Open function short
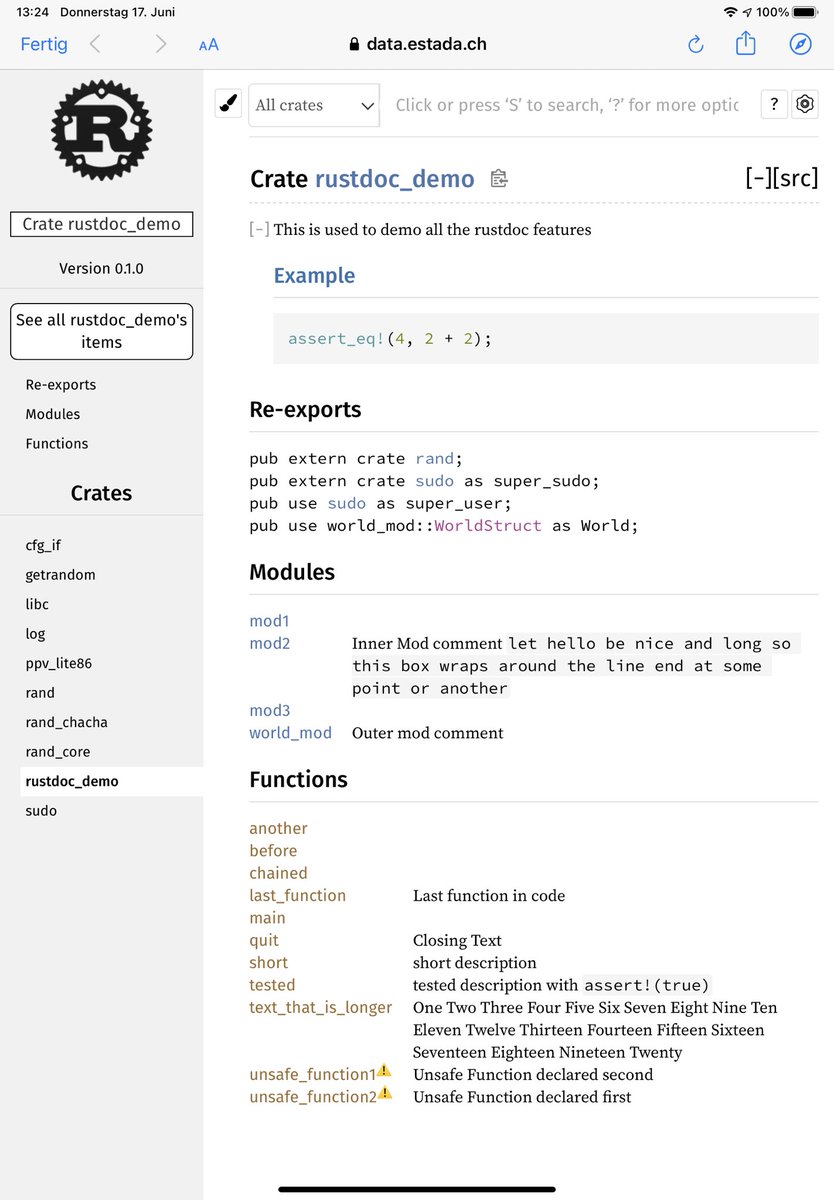Screen dimensions: 834x1200 click(268, 963)
